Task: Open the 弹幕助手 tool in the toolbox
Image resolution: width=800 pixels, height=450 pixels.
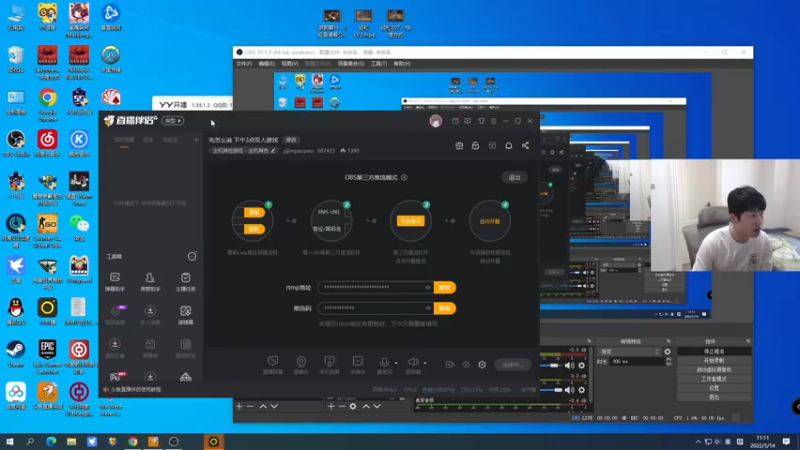Action: coord(115,281)
